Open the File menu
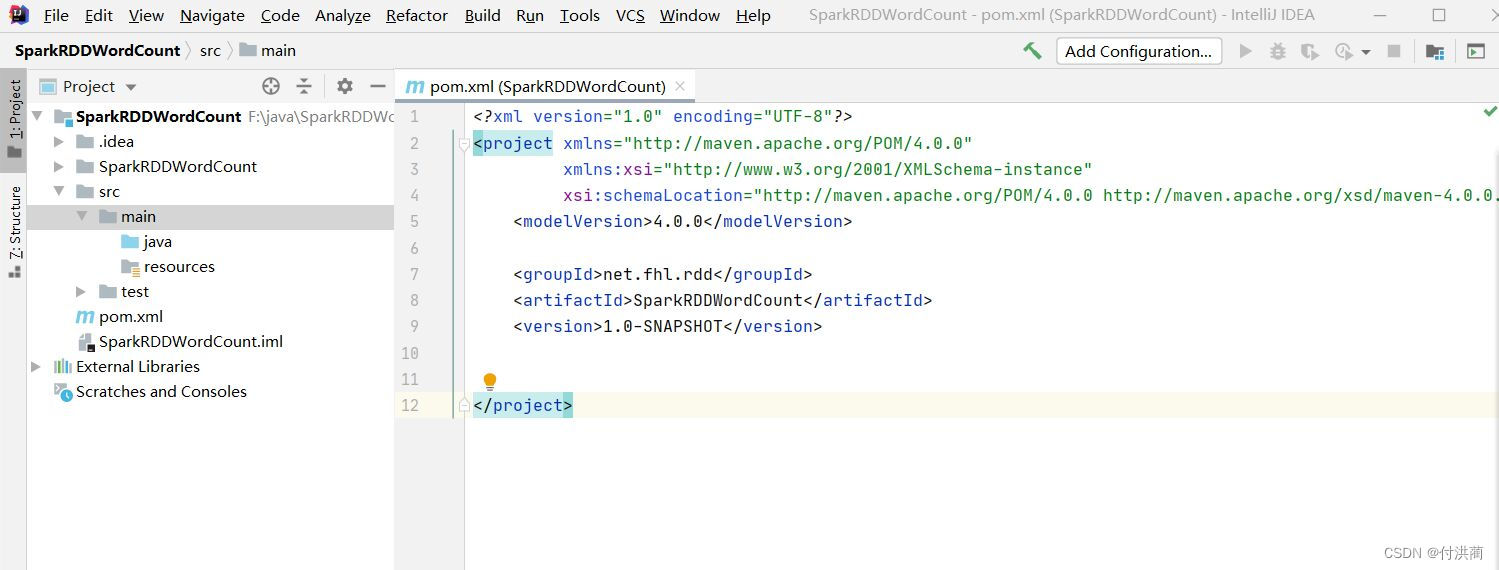1499x570 pixels. 56,15
